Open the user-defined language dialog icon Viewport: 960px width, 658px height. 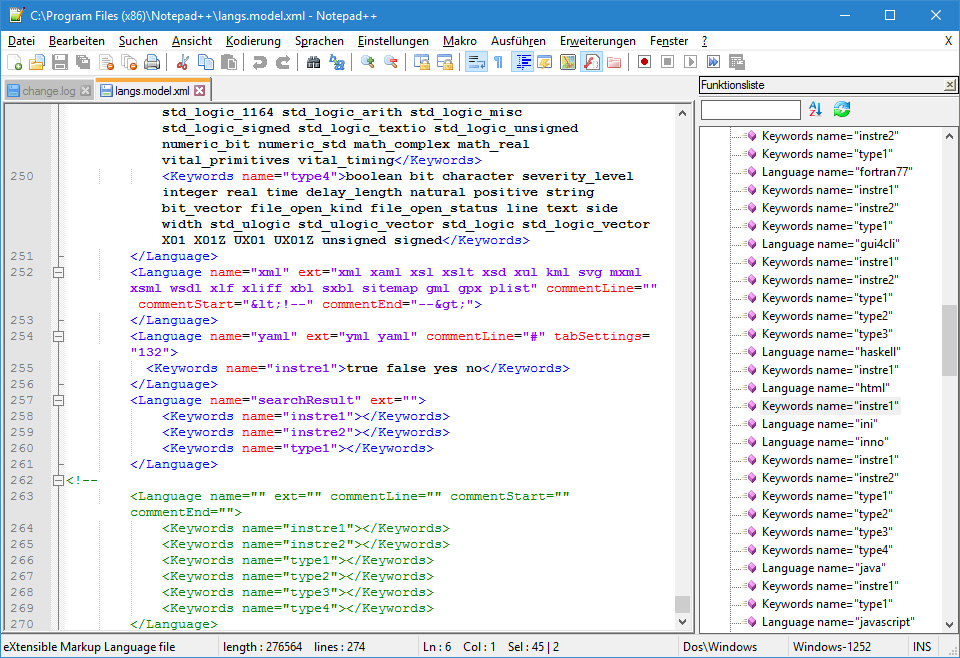(x=544, y=62)
